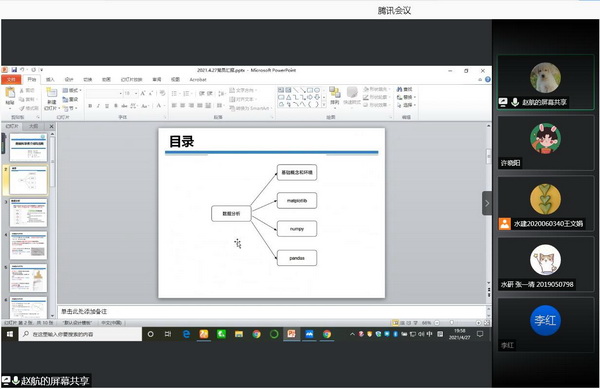Screen dimensions: 600x389
Task: Toggle bold formatting in the font group
Action: tap(90, 106)
